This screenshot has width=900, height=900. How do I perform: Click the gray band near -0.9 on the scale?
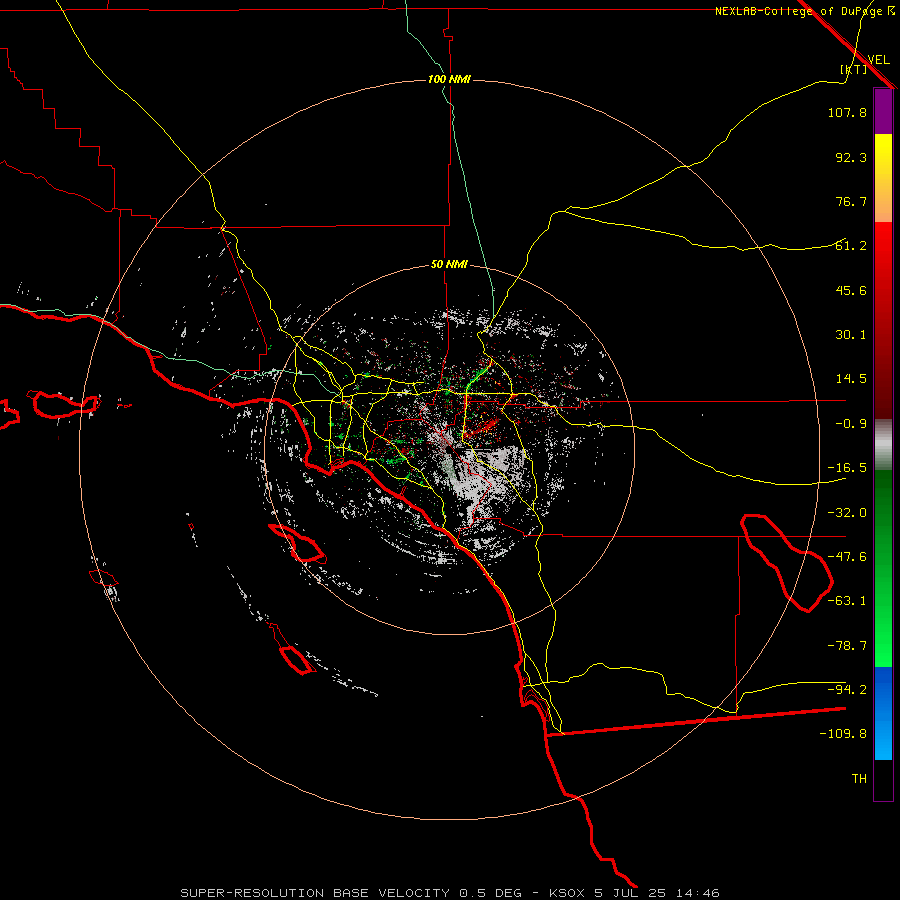[x=883, y=445]
